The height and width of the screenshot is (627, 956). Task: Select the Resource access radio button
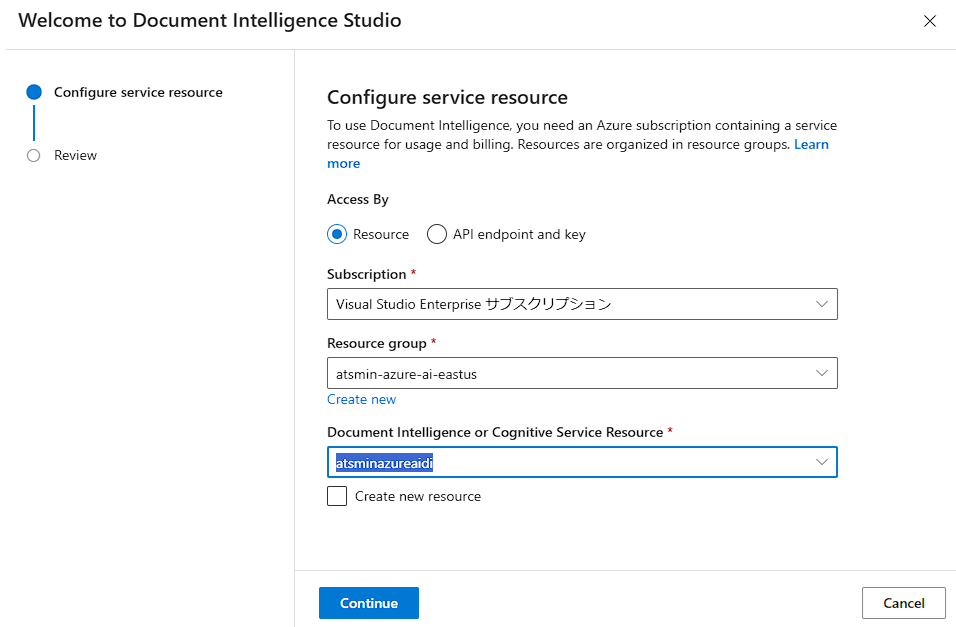[x=337, y=234]
